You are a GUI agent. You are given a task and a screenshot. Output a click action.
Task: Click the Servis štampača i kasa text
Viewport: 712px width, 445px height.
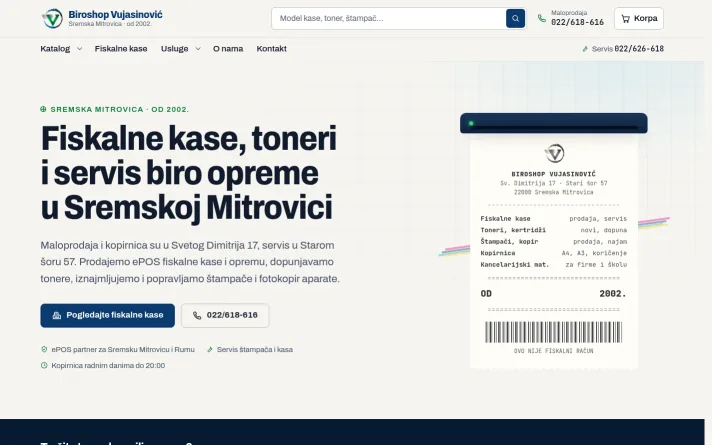[255, 349]
